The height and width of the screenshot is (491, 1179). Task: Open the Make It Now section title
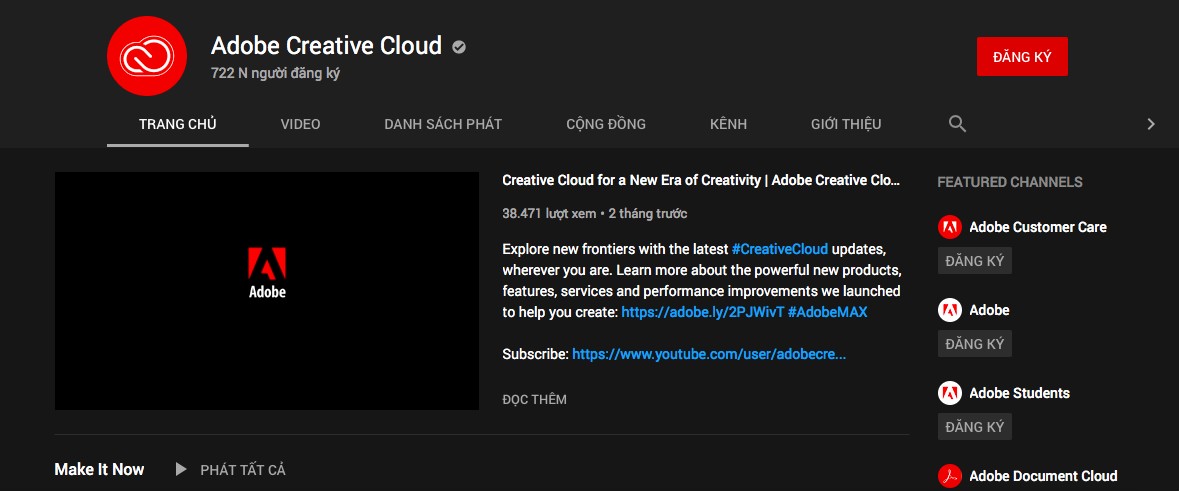click(x=99, y=470)
